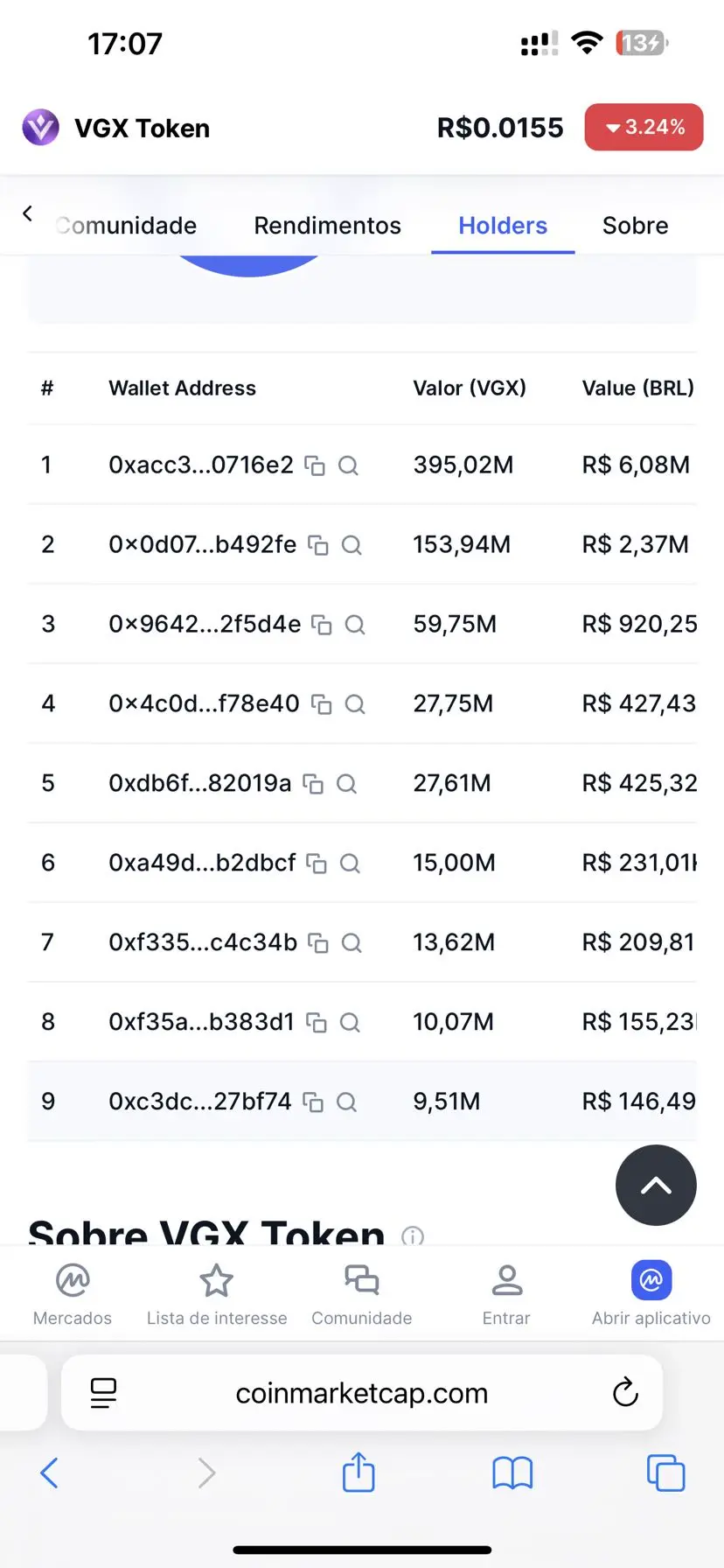This screenshot has height=1568, width=724.
Task: Search wallet 0xa49d...b2dbcf with magnifier
Action: (350, 864)
